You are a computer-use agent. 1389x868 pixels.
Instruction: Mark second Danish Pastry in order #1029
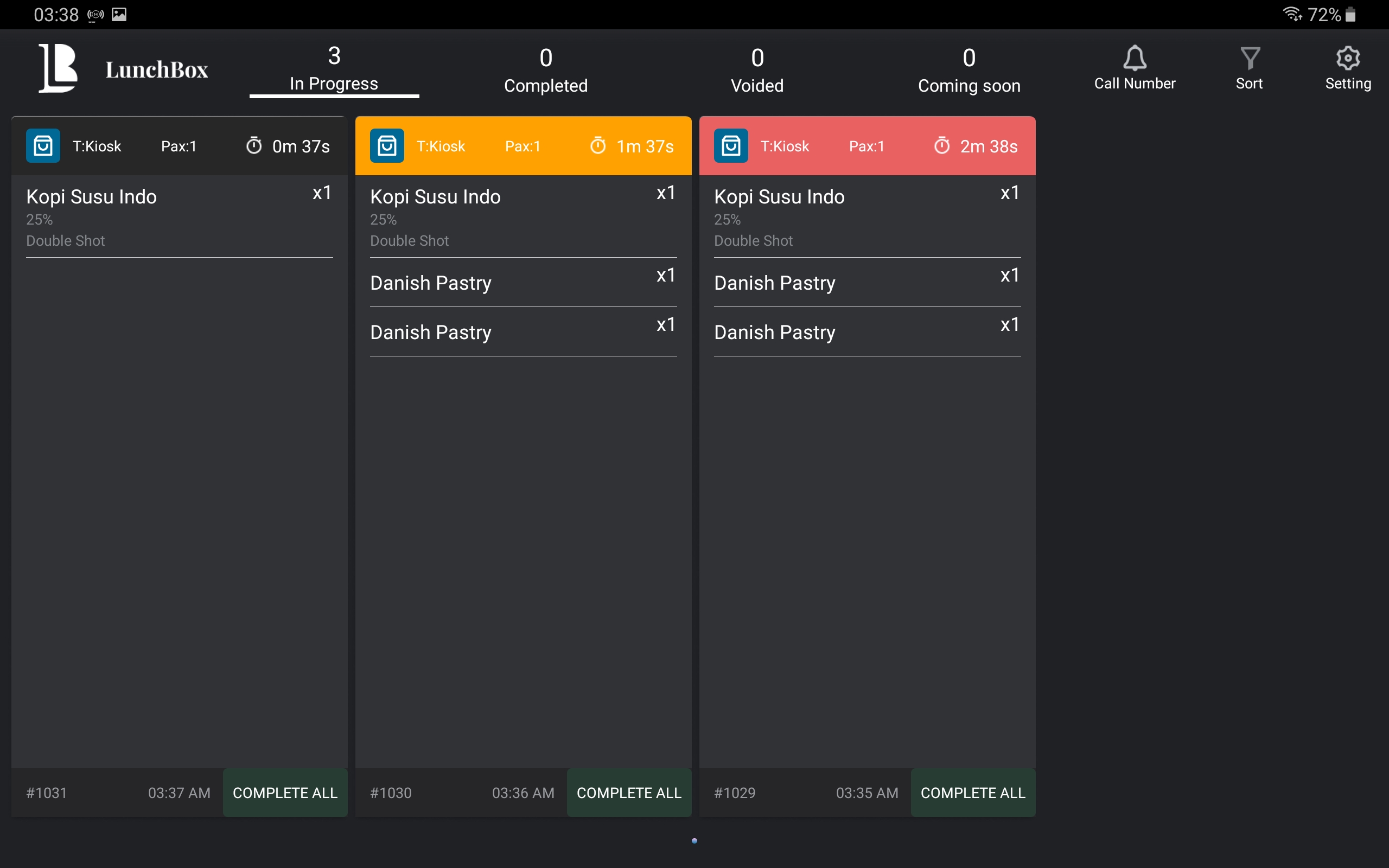pyautogui.click(x=866, y=332)
